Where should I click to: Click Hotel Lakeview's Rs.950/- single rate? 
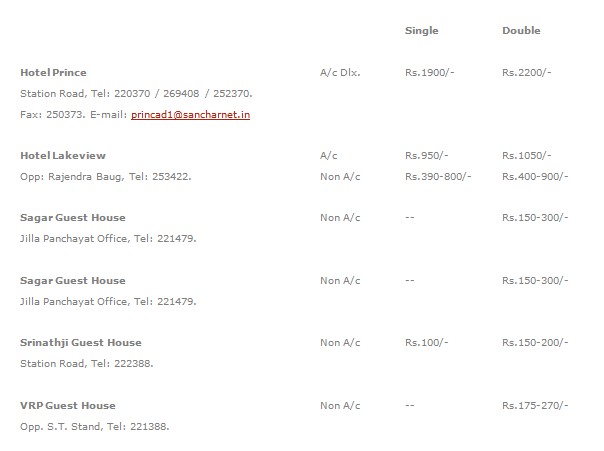click(426, 156)
